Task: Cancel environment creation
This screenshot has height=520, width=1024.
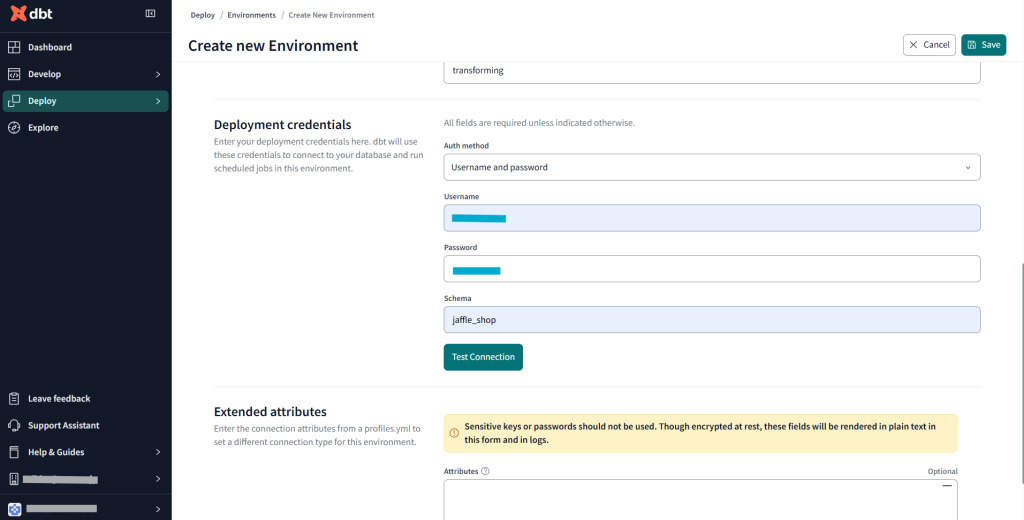Action: pos(929,45)
